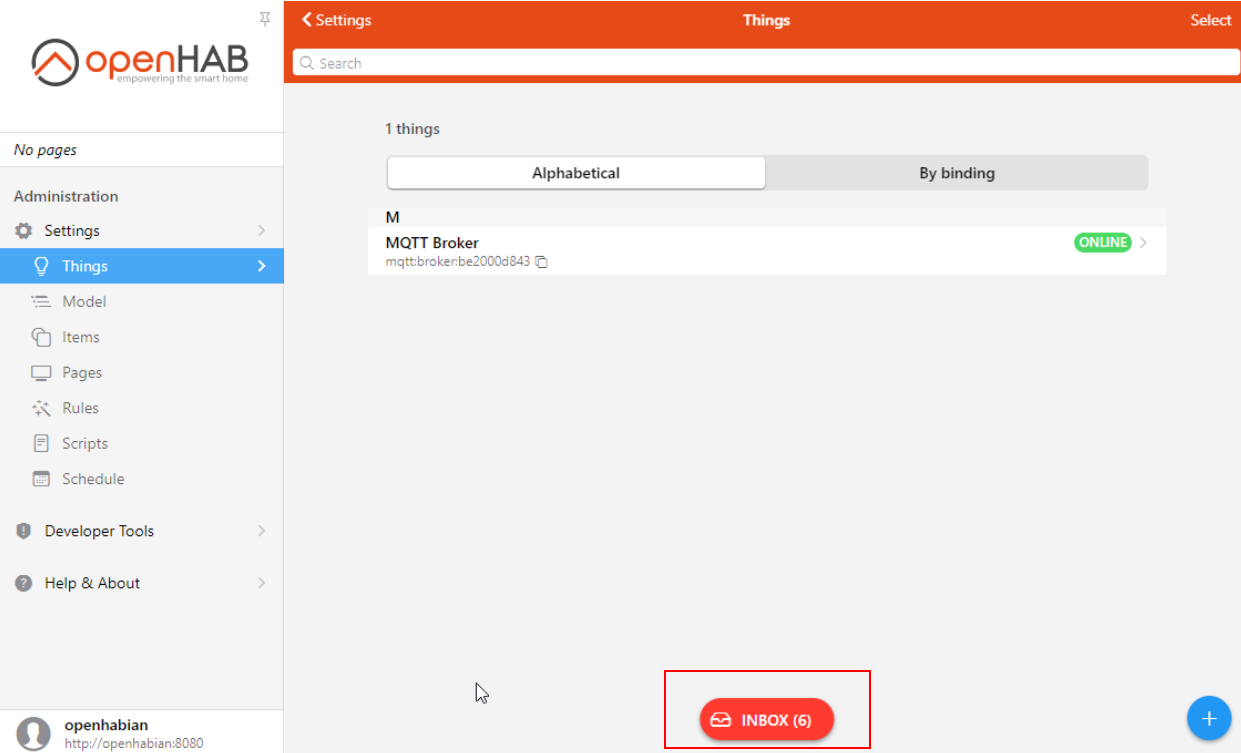Click the pin icon above the sidebar
This screenshot has width=1241, height=753.
point(265,19)
